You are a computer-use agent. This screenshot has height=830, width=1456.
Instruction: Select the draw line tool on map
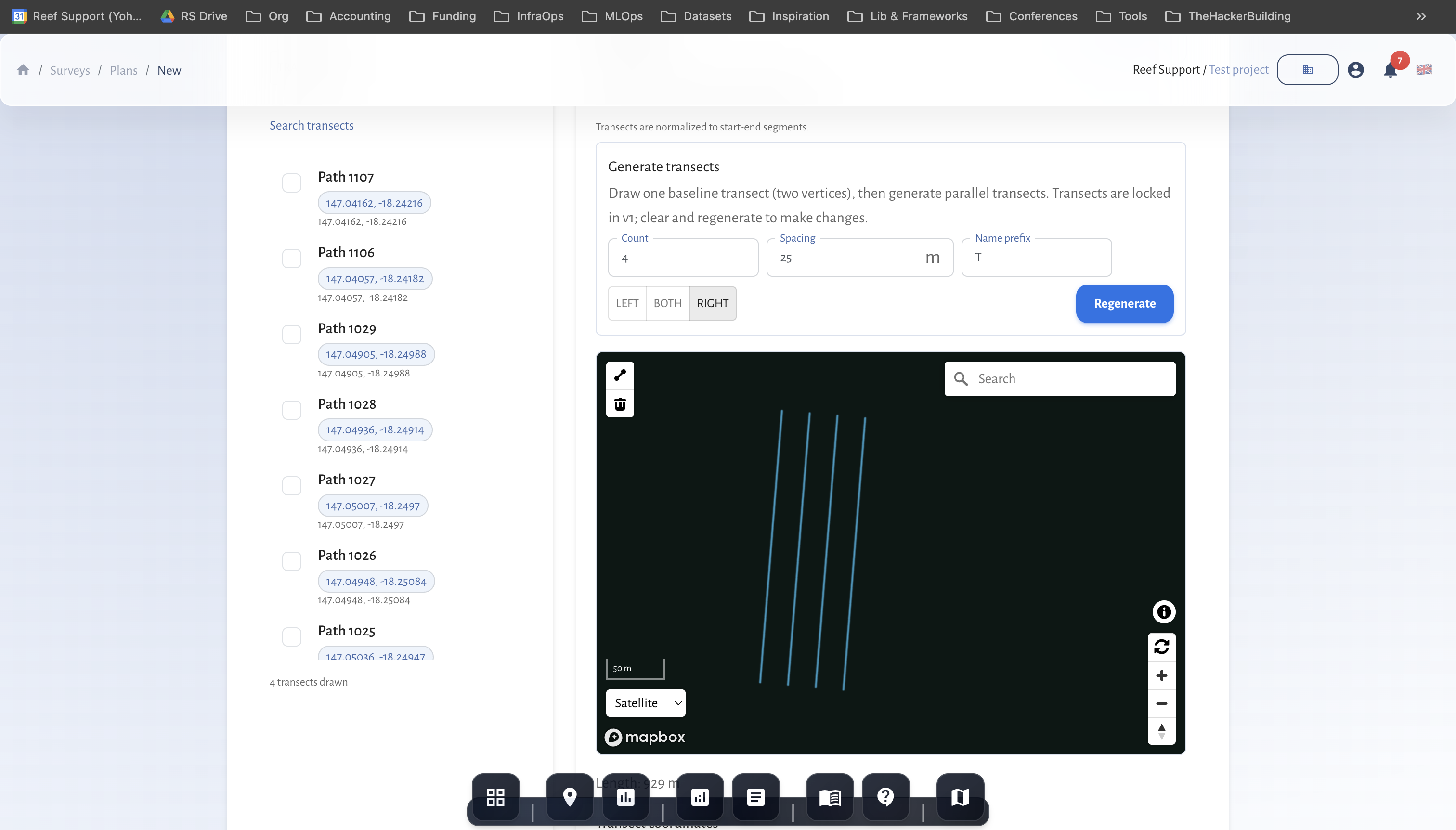(x=620, y=375)
